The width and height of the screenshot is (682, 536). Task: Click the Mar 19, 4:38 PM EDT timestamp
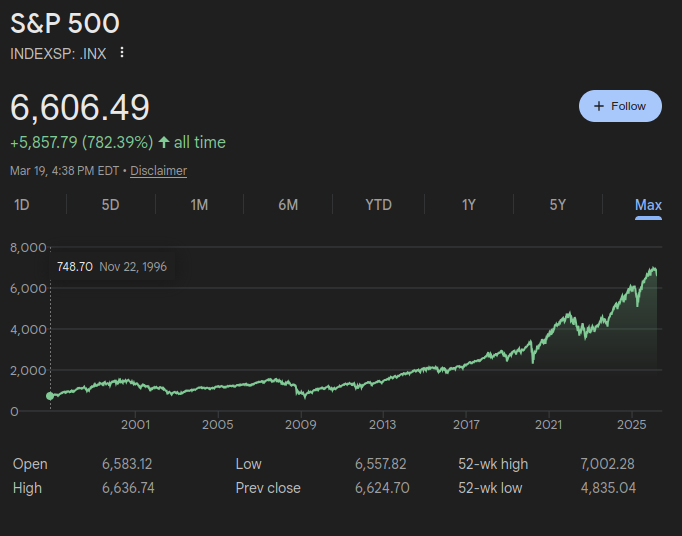click(64, 171)
